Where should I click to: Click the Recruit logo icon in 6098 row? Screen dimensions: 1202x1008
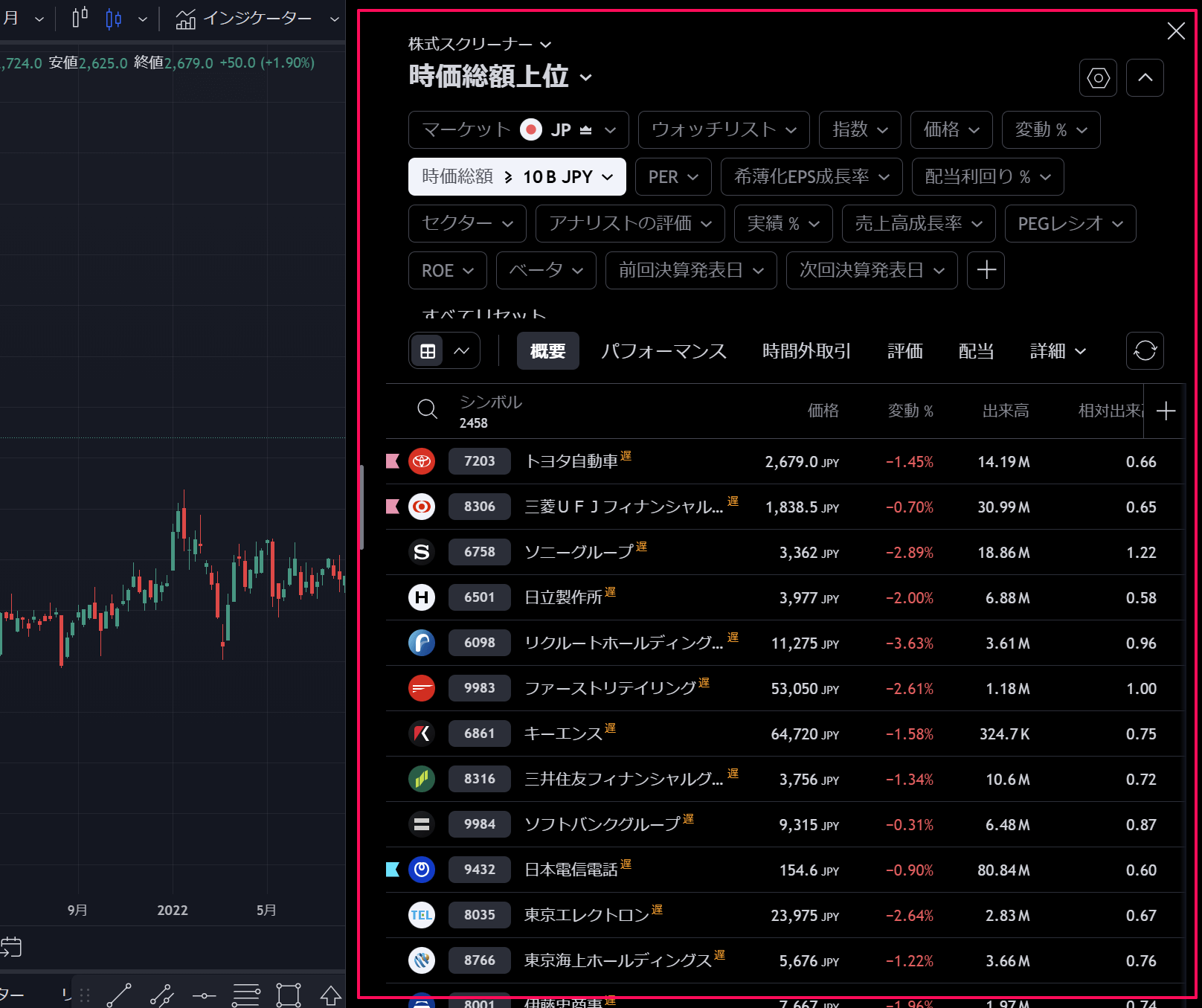pyautogui.click(x=422, y=643)
